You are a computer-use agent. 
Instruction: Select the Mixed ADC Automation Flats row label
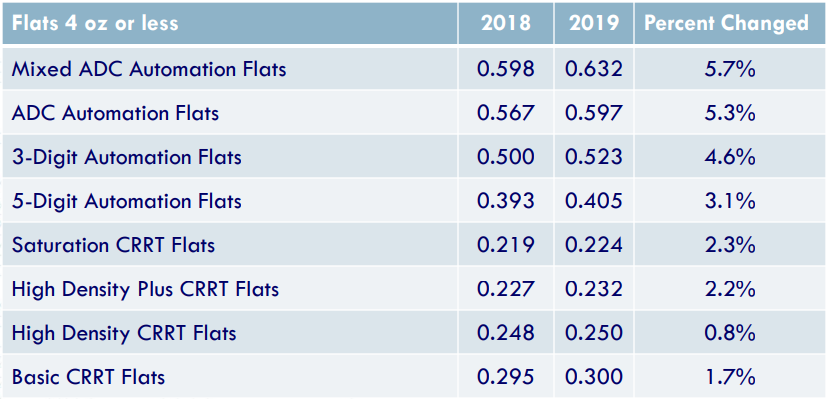(x=149, y=69)
